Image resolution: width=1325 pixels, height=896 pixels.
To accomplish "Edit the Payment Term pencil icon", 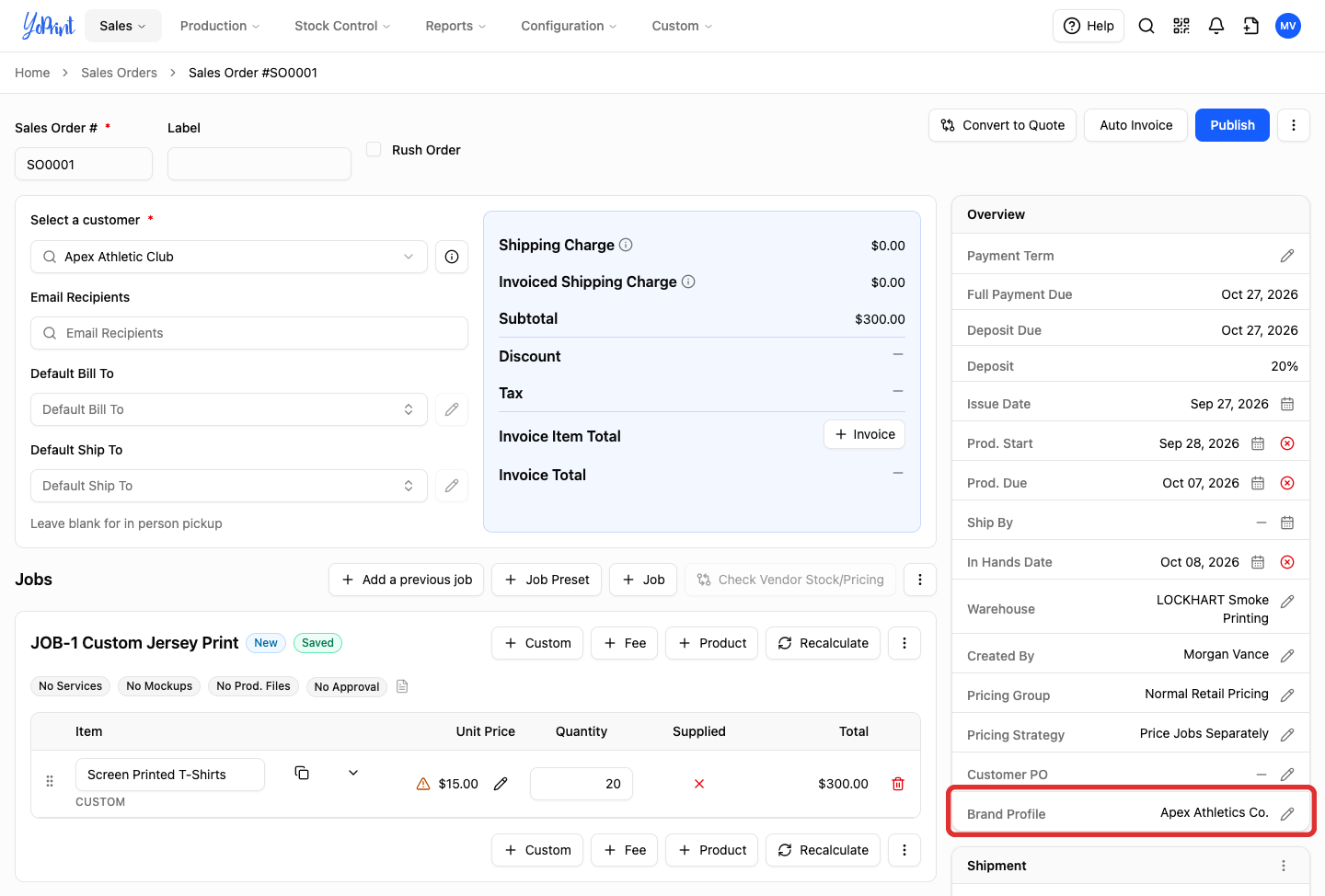I will point(1287,256).
